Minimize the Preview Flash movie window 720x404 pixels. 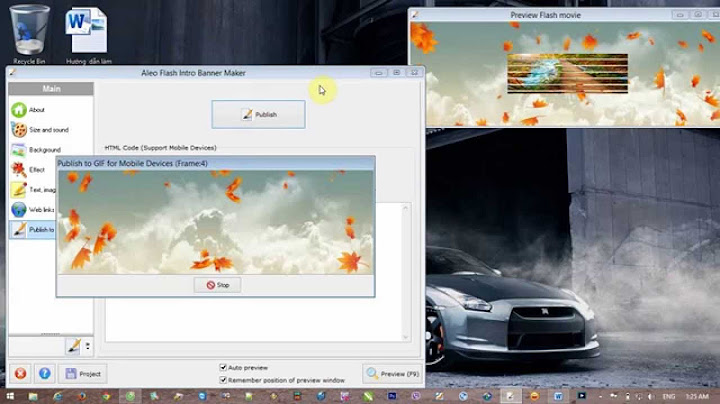pyautogui.click(x=680, y=15)
